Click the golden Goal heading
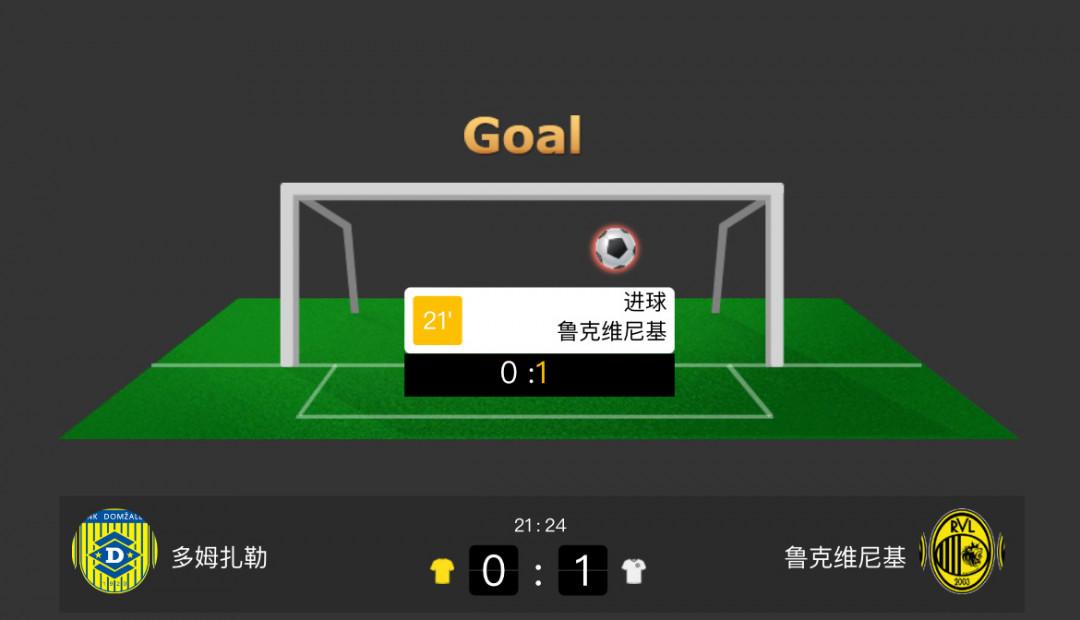This screenshot has width=1080, height=620. 523,135
